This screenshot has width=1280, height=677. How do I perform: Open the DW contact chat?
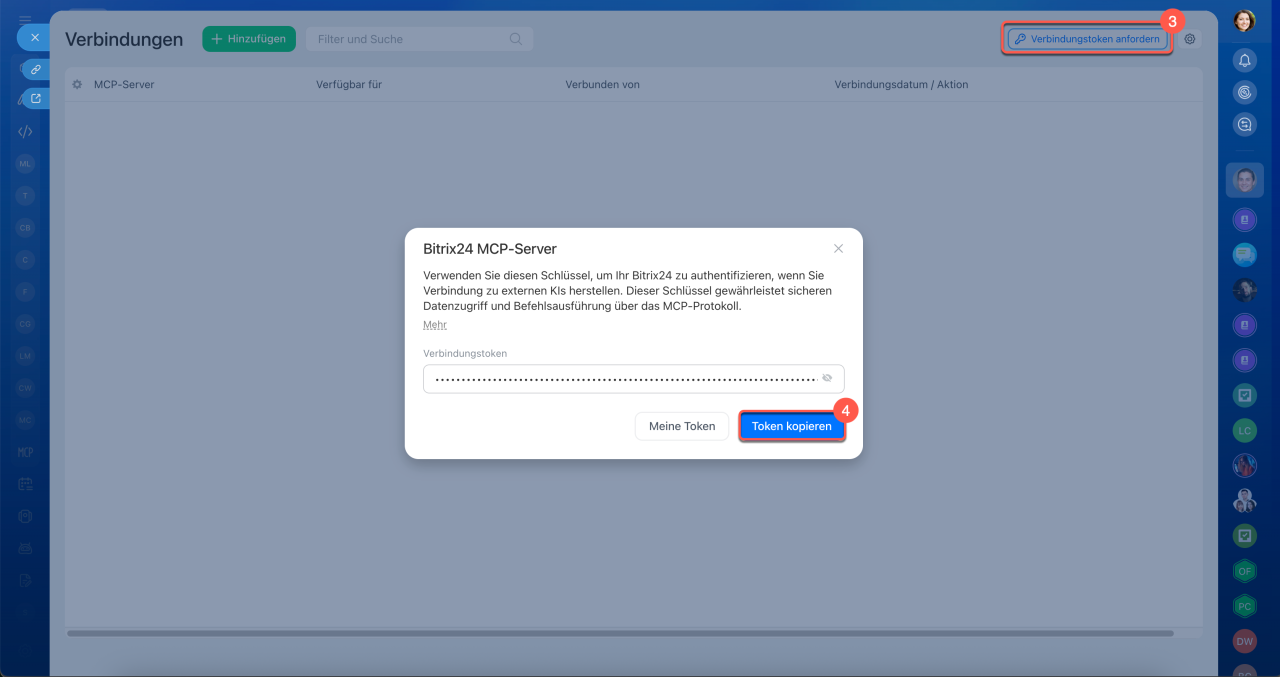[x=1244, y=641]
